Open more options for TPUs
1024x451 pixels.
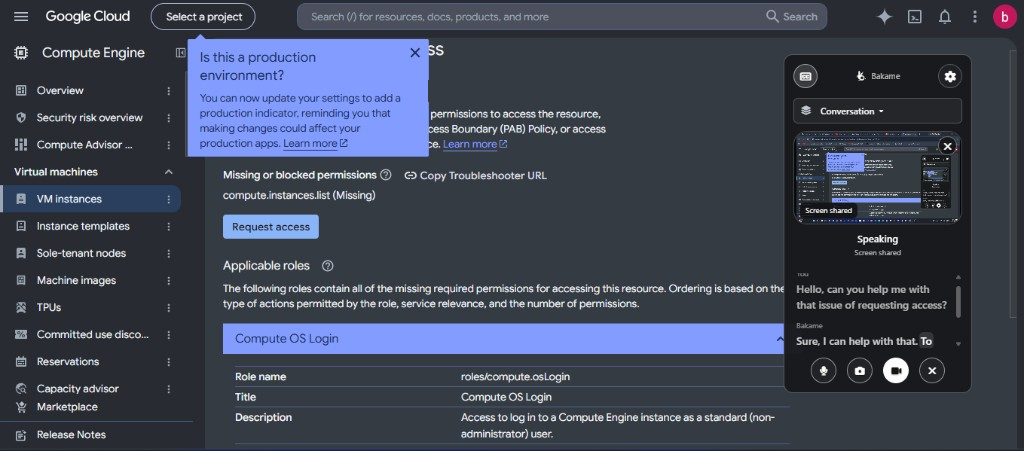[x=168, y=307]
